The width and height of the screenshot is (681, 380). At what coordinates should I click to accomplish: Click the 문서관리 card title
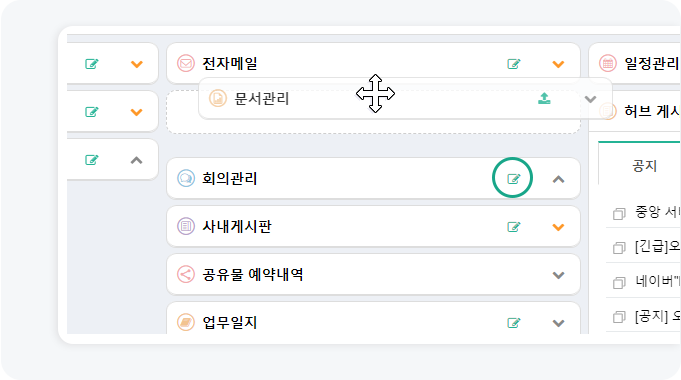(x=261, y=99)
